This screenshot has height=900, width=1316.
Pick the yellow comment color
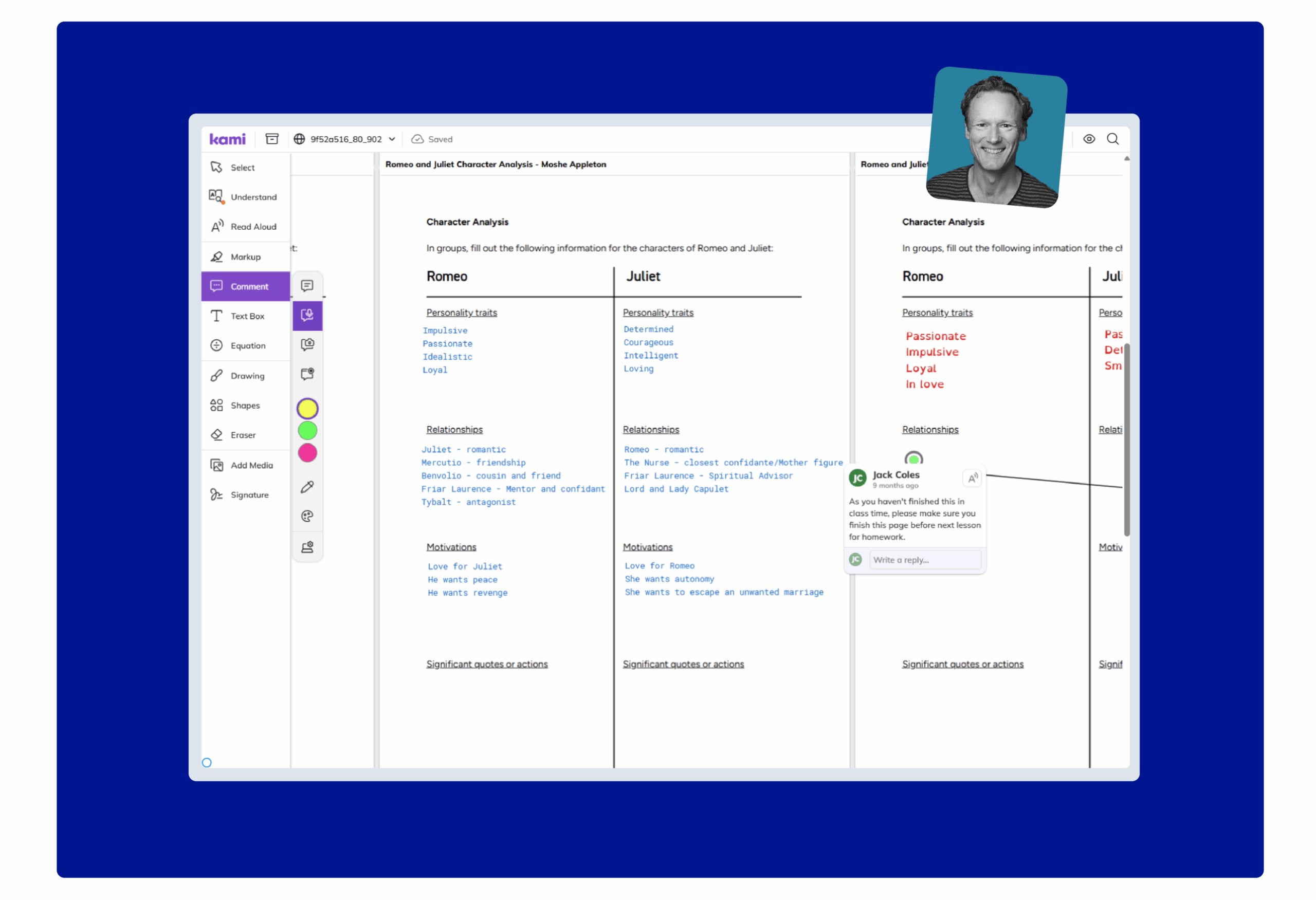pyautogui.click(x=307, y=408)
